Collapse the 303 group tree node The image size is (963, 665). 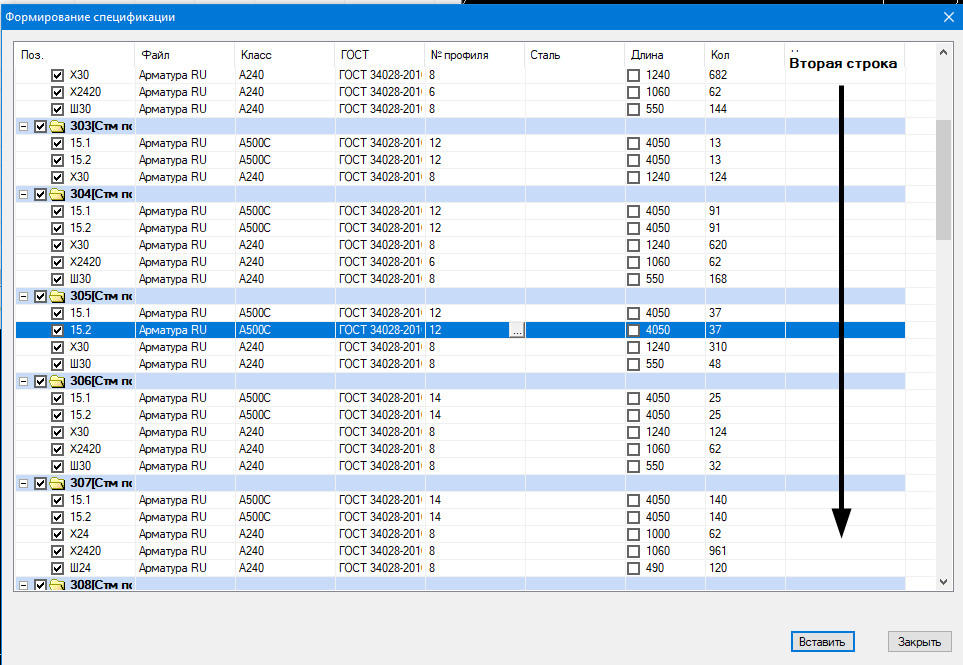coord(23,126)
